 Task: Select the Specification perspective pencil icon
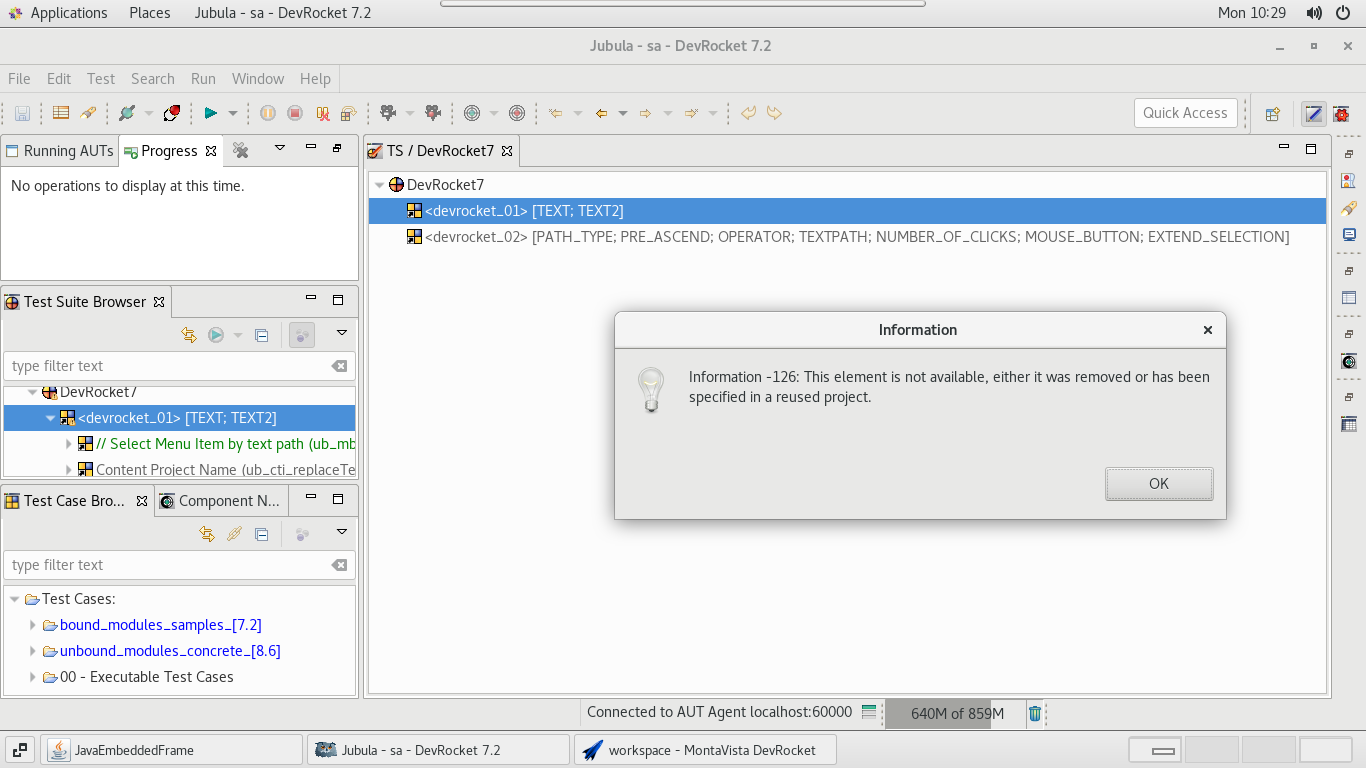pyautogui.click(x=1314, y=114)
